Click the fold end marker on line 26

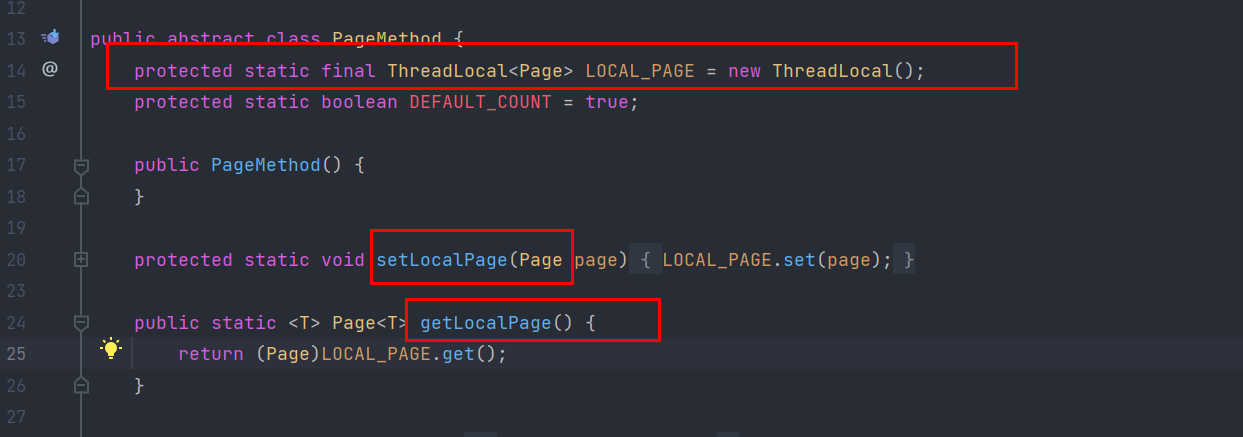pyautogui.click(x=82, y=385)
